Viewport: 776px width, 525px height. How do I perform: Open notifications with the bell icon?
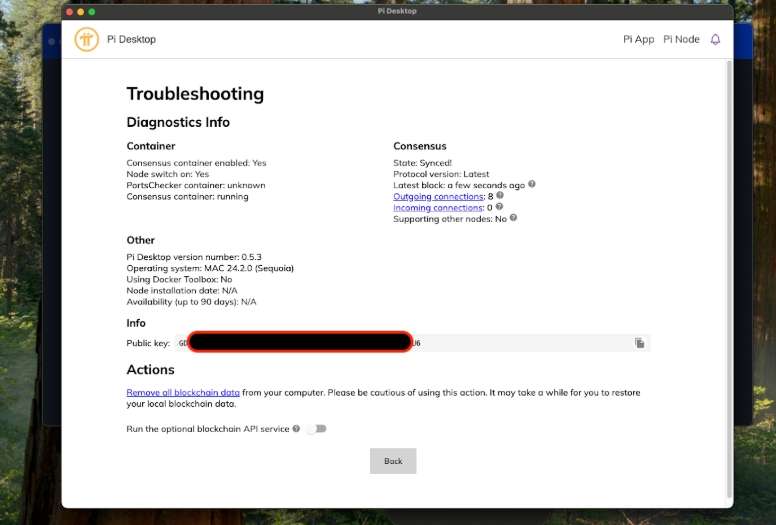point(715,40)
